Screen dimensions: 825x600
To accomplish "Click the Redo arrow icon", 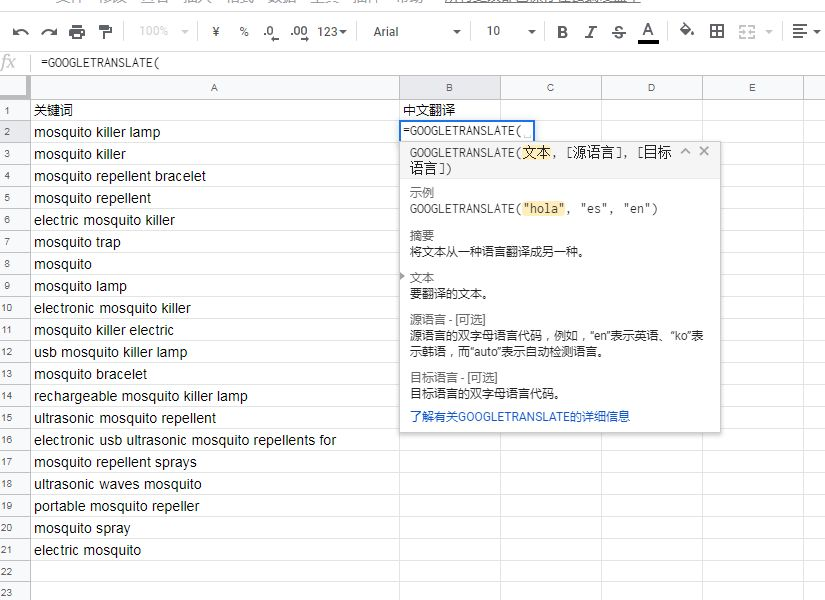I will pos(49,32).
